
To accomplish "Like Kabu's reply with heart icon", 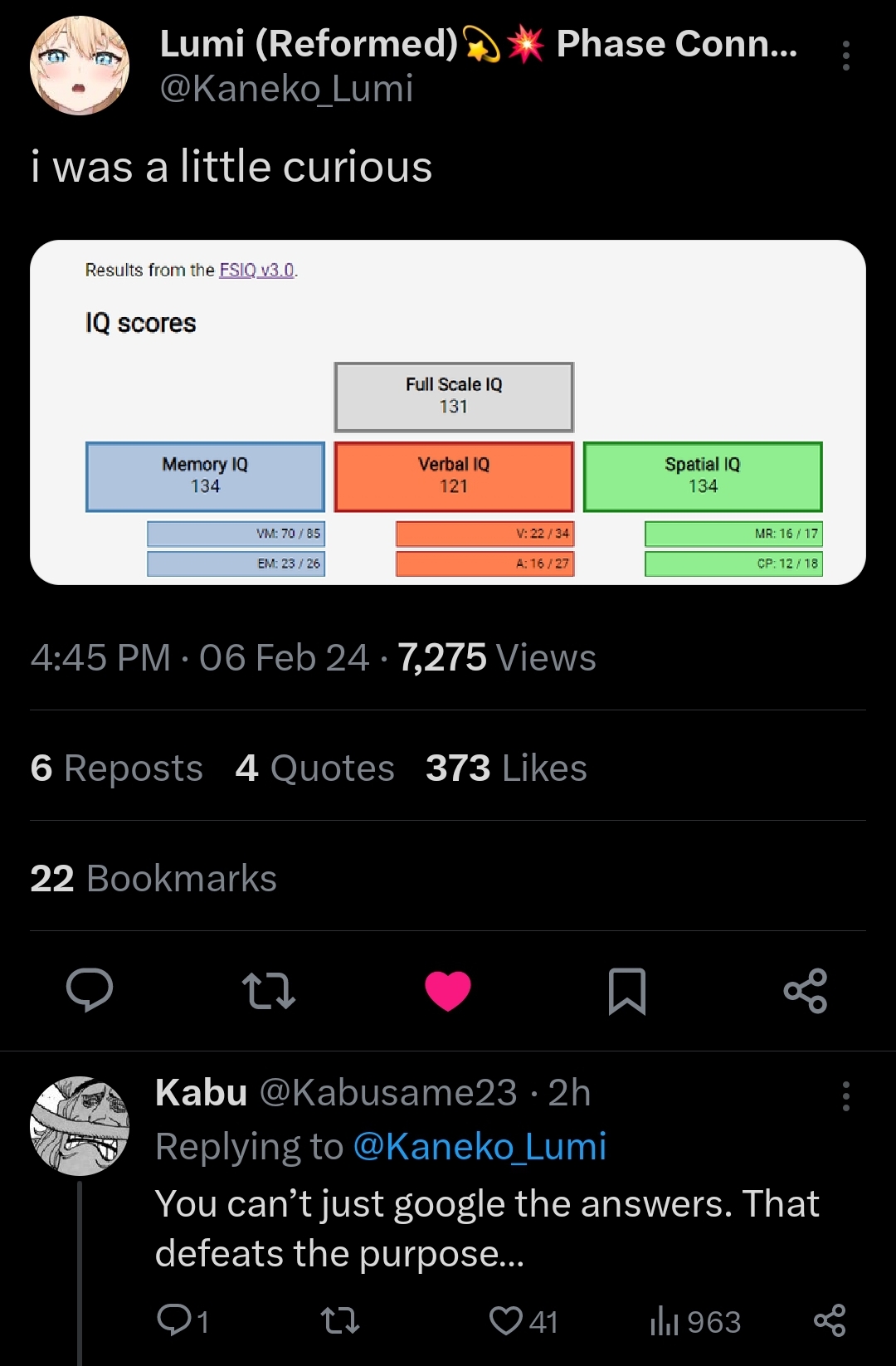I will 506,1320.
